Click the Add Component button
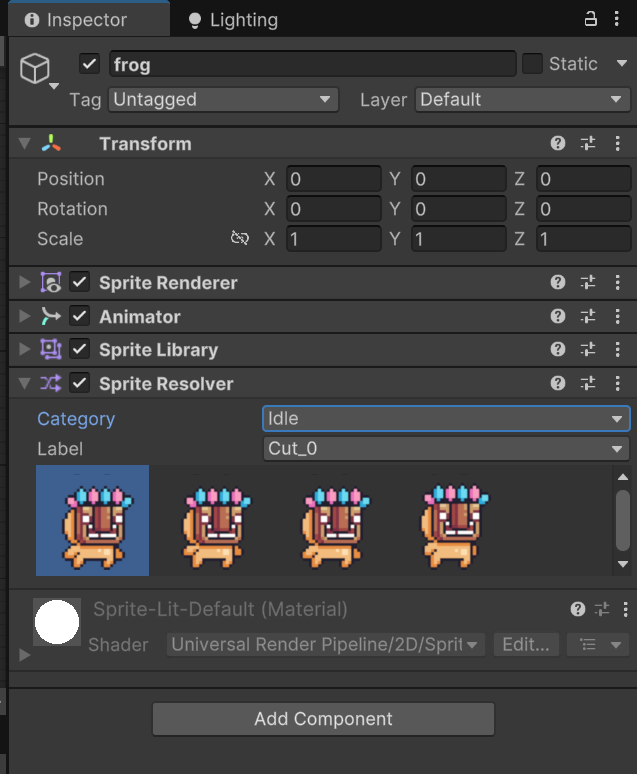 click(x=323, y=719)
